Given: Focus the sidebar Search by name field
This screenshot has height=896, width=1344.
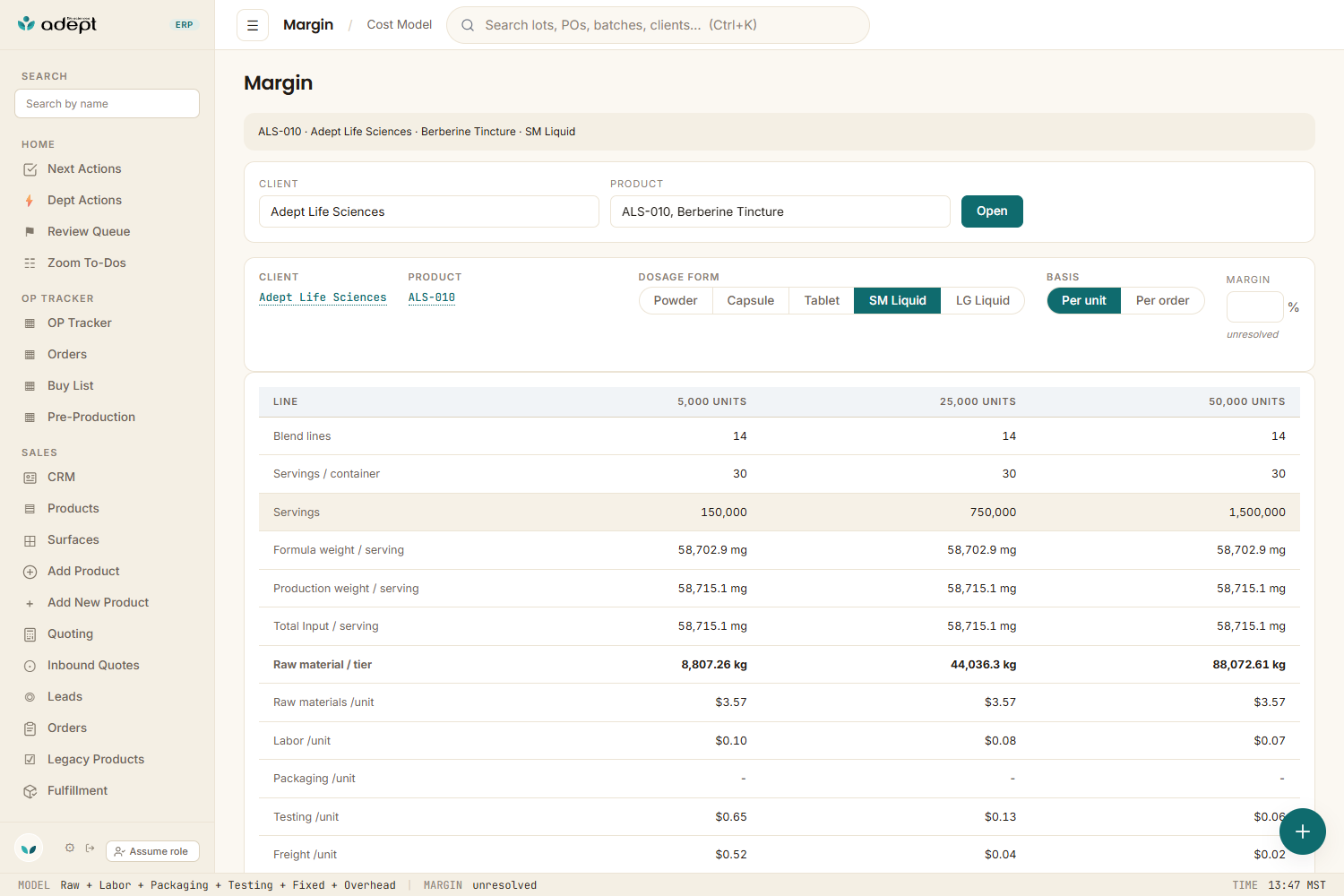Looking at the screenshot, I should (x=108, y=104).
